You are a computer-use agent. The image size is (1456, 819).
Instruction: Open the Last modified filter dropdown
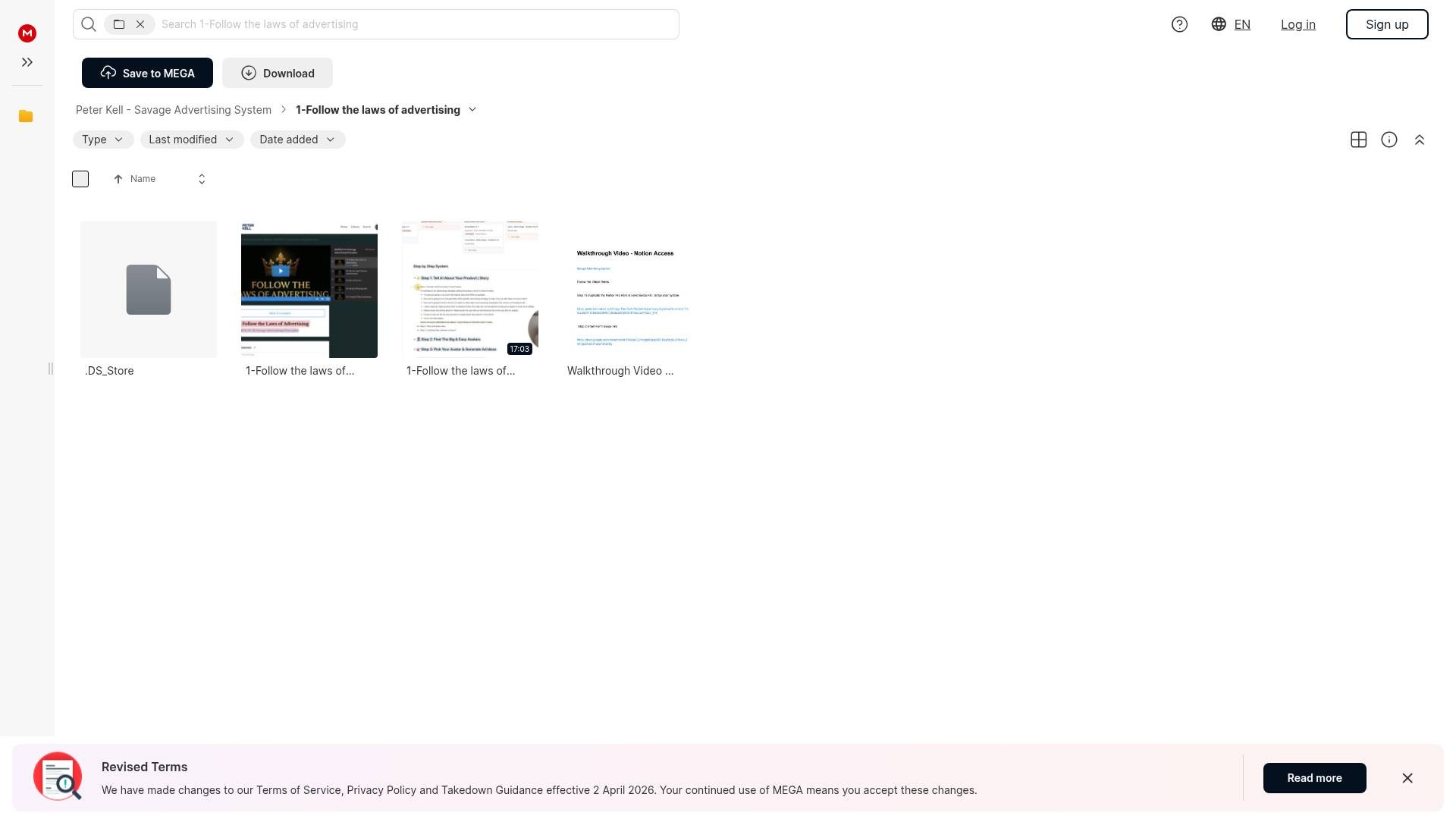[x=191, y=140]
